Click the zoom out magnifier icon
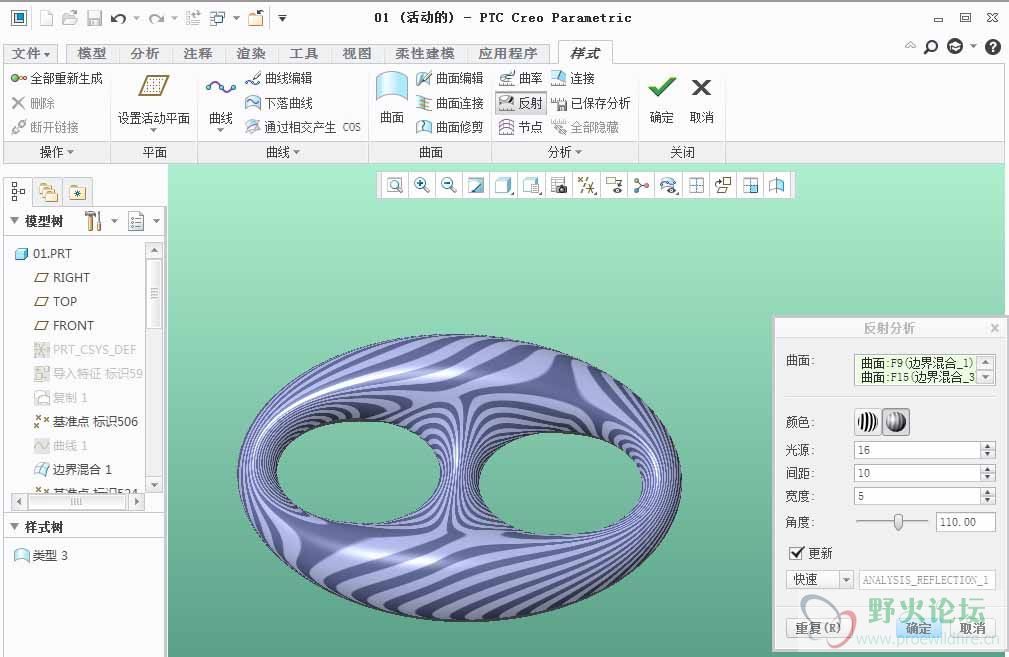Viewport: 1009px width, 657px height. 449,186
